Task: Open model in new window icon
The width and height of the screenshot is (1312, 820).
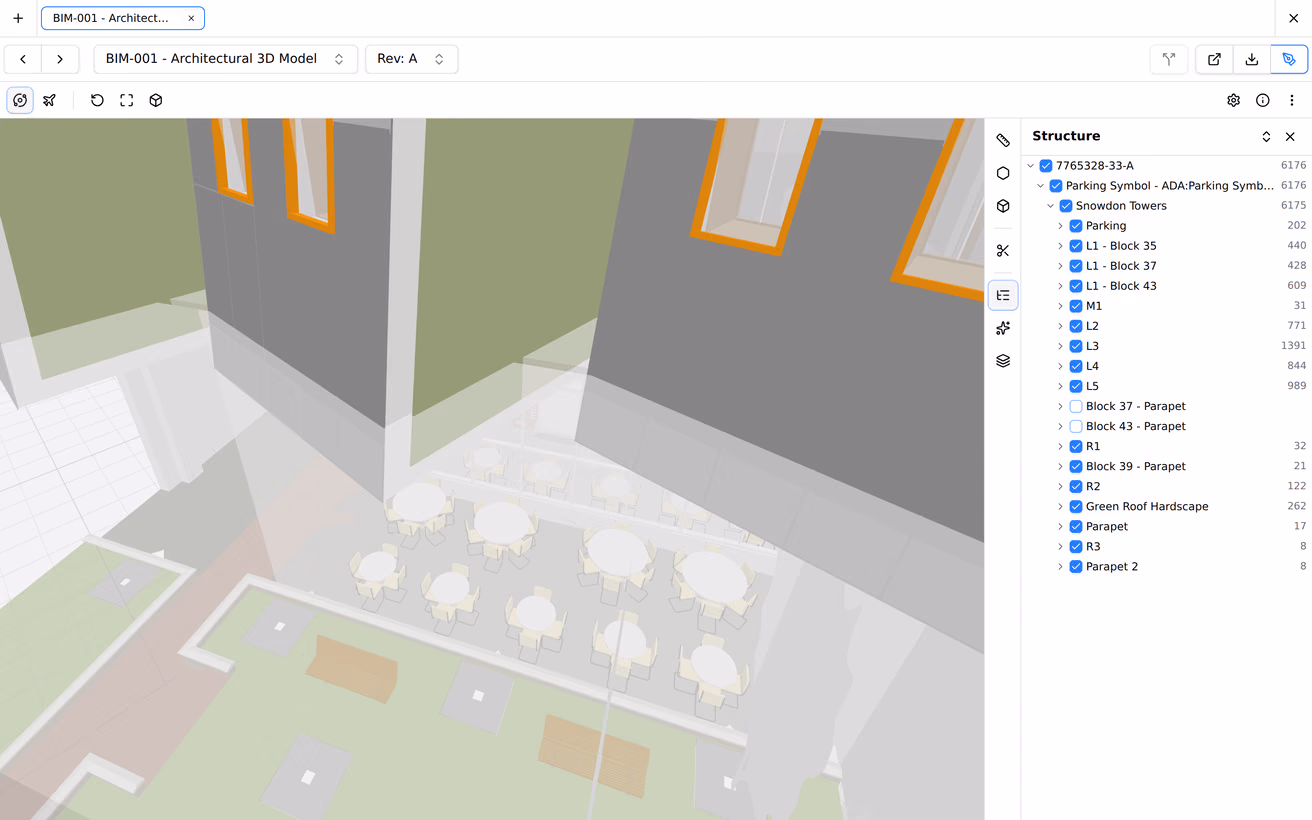Action: click(x=1214, y=59)
